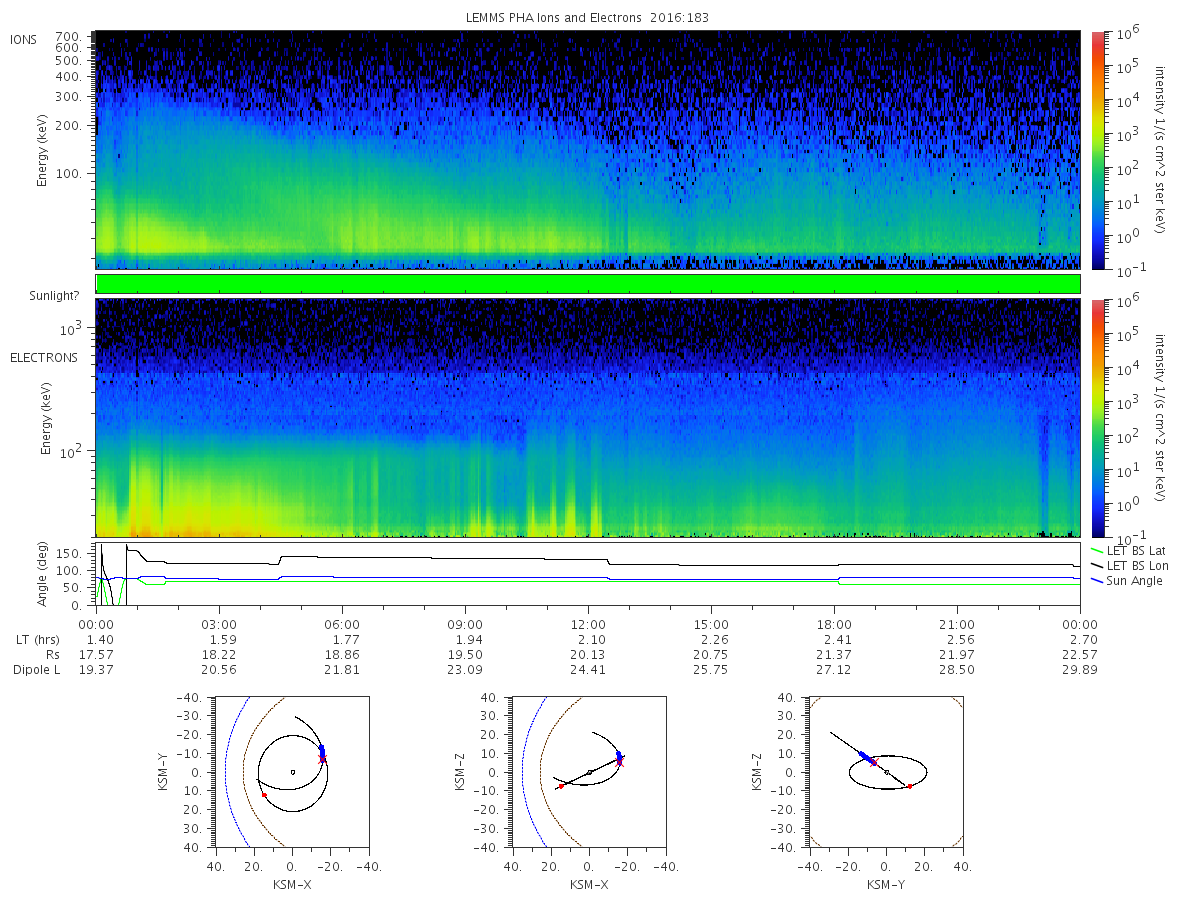Click the ions spectrogram plot area
Viewport: 1200px width, 900px height.
pos(588,150)
